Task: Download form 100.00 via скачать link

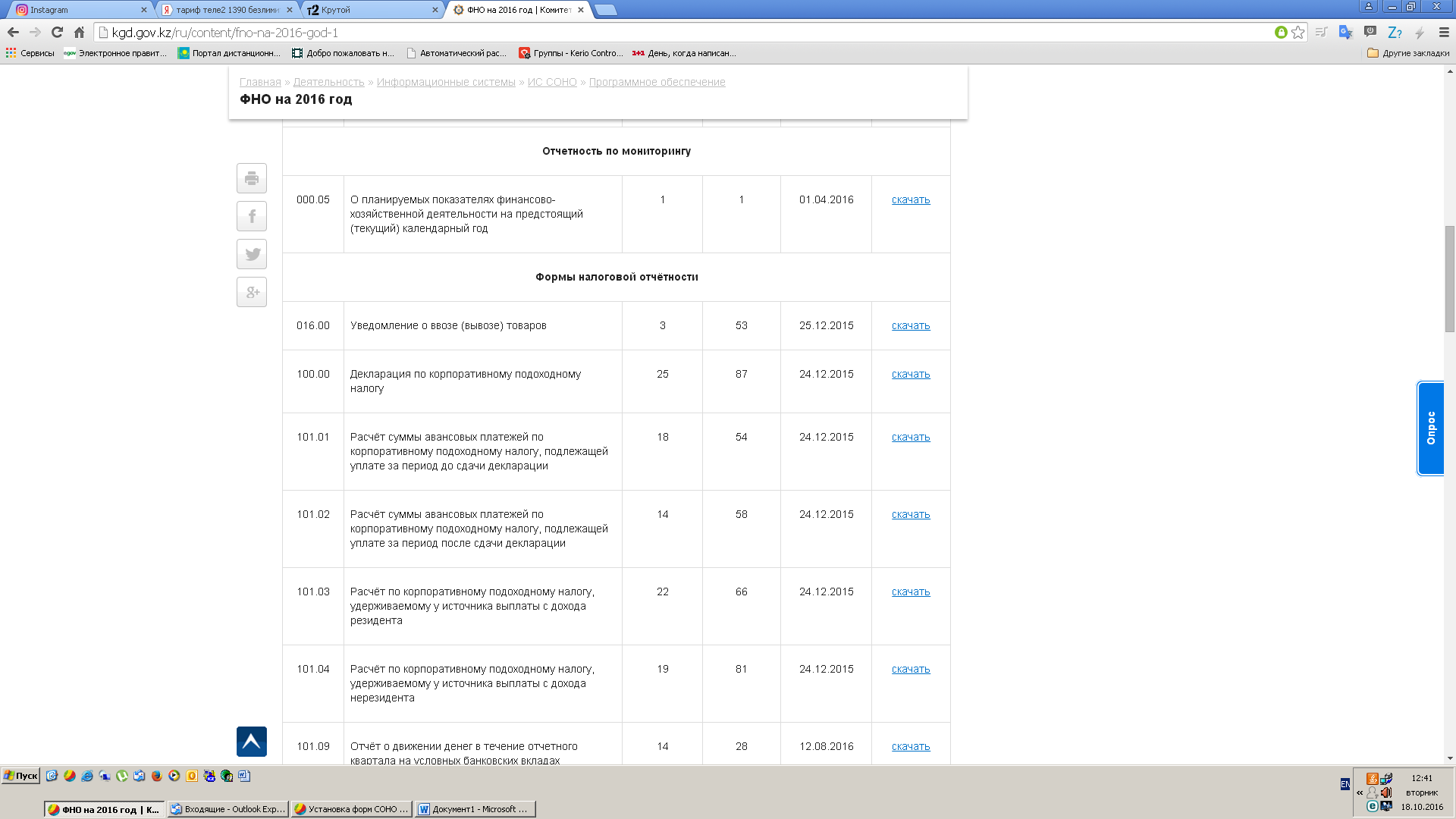Action: coord(910,374)
